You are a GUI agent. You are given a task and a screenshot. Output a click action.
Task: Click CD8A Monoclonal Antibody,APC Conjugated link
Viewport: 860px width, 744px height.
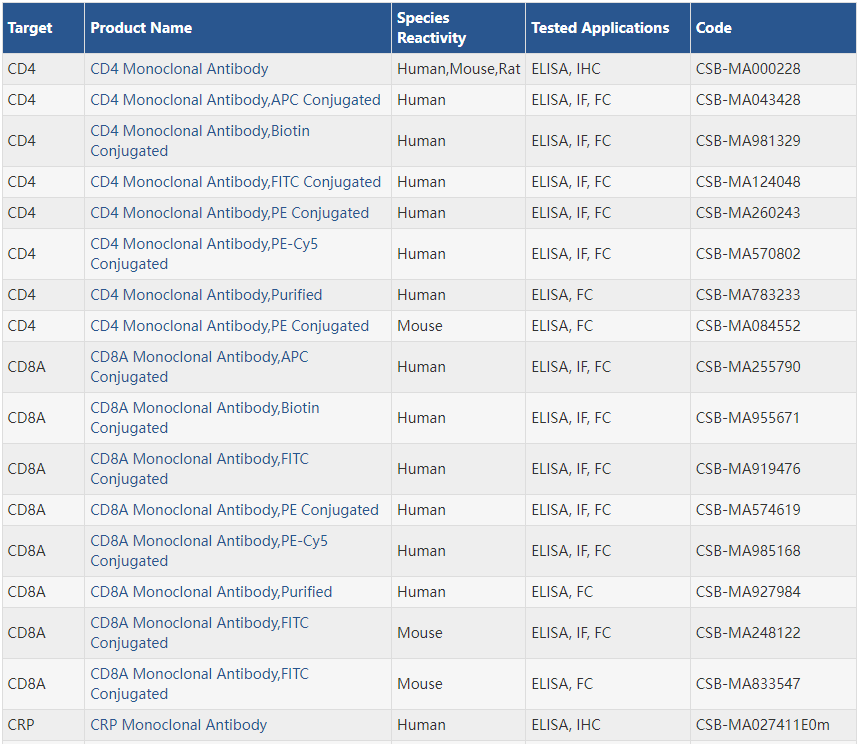coord(199,367)
